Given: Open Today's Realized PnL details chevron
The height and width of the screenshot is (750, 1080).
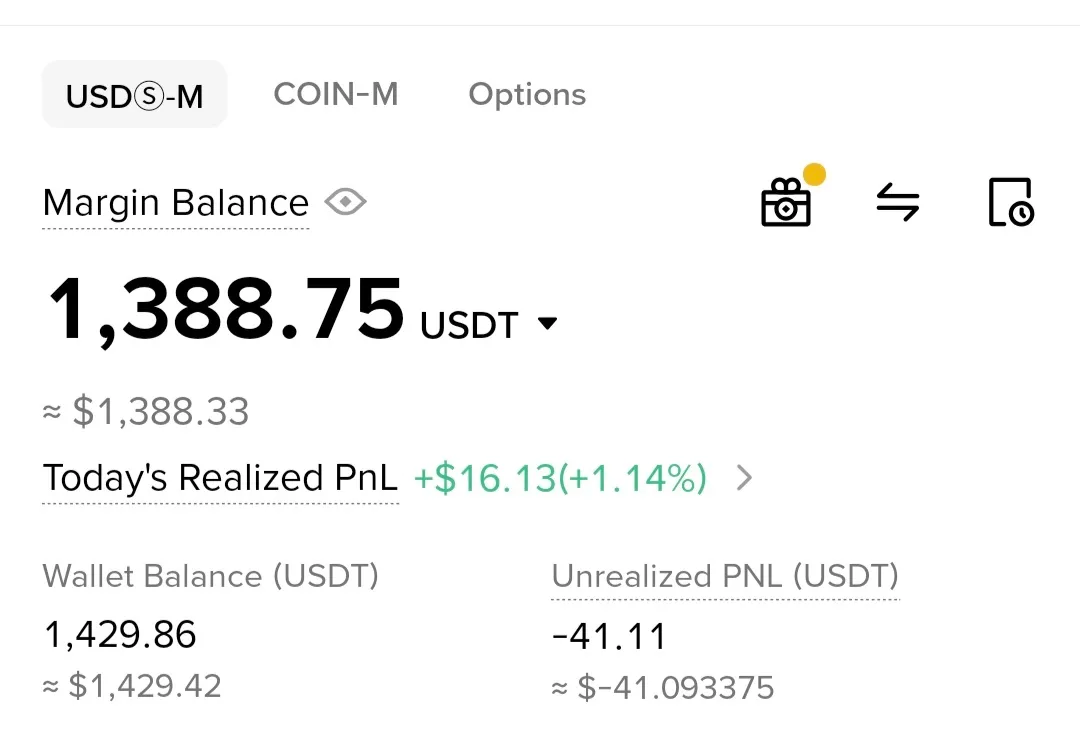Looking at the screenshot, I should 743,479.
